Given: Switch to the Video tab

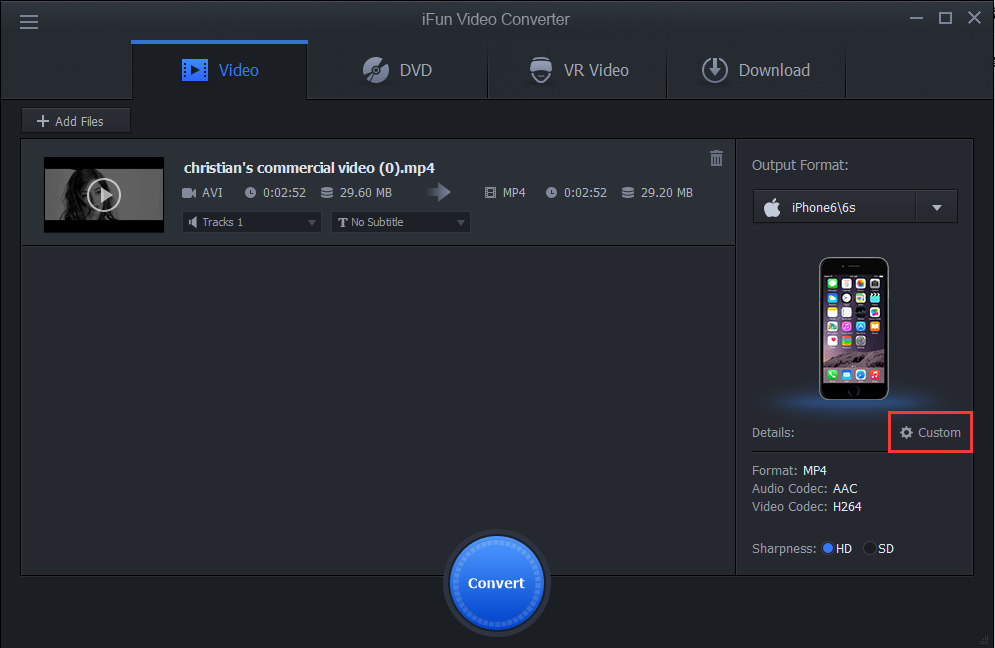Looking at the screenshot, I should click(x=220, y=70).
